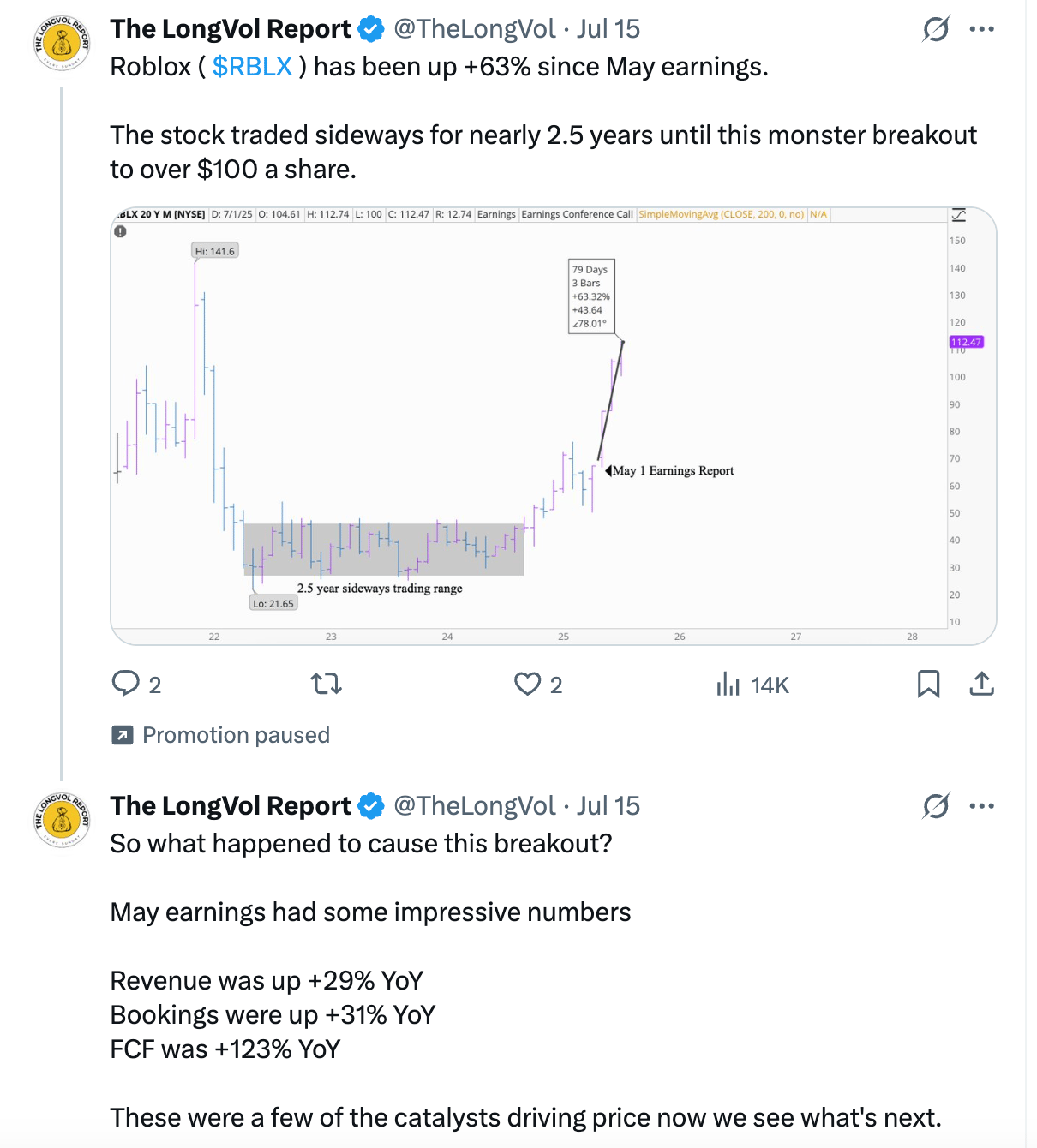
Task: Open LongVol Report avatar on first tweet
Action: [x=62, y=43]
